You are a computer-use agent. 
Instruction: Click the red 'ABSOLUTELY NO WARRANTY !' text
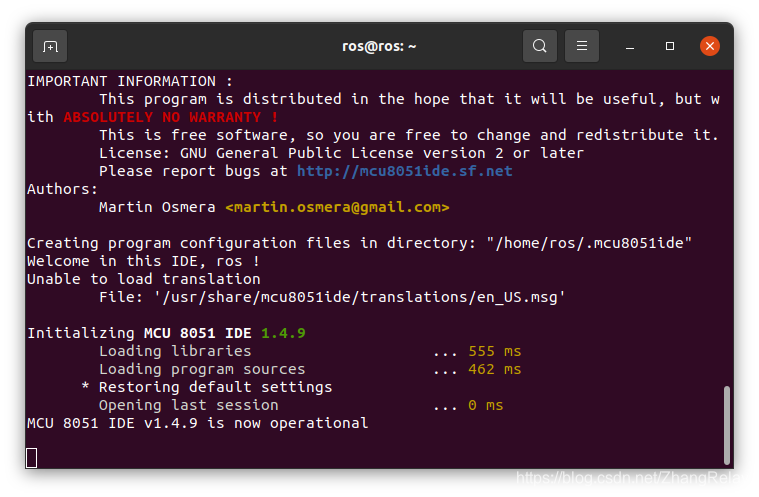pyautogui.click(x=170, y=117)
